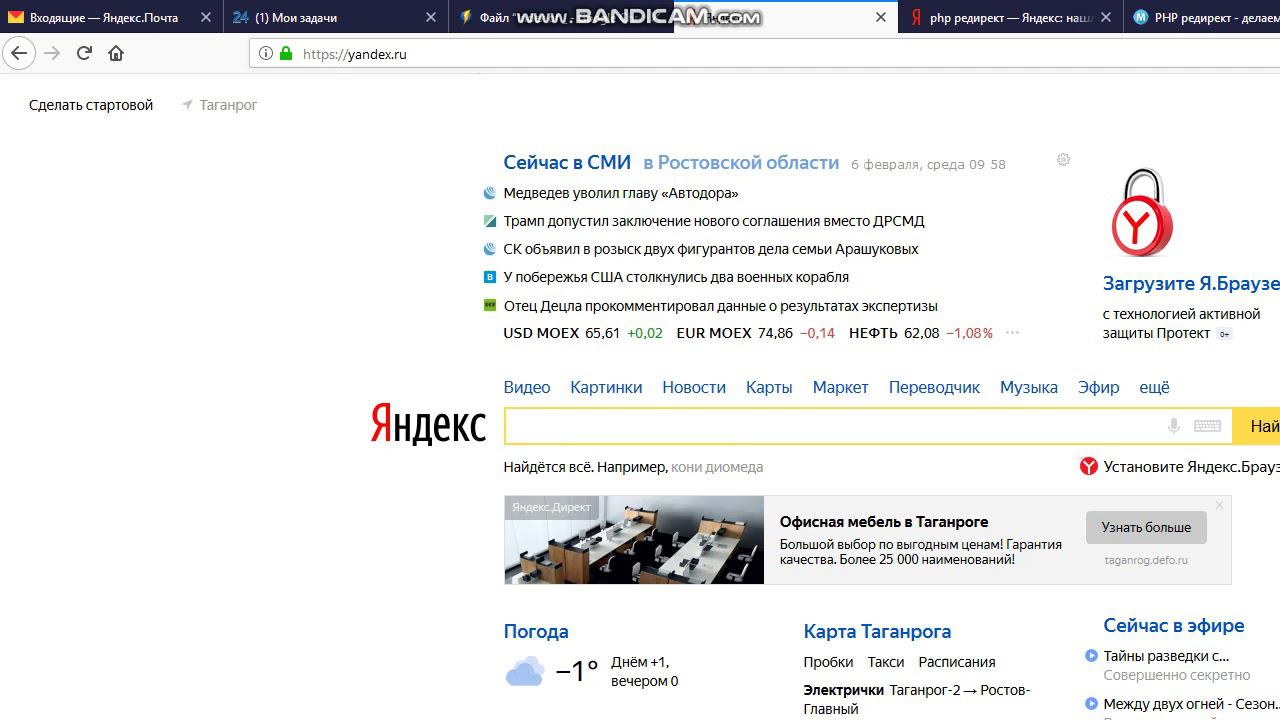Click the office furniture ad thumbnail
This screenshot has width=1280, height=720.
[x=634, y=540]
